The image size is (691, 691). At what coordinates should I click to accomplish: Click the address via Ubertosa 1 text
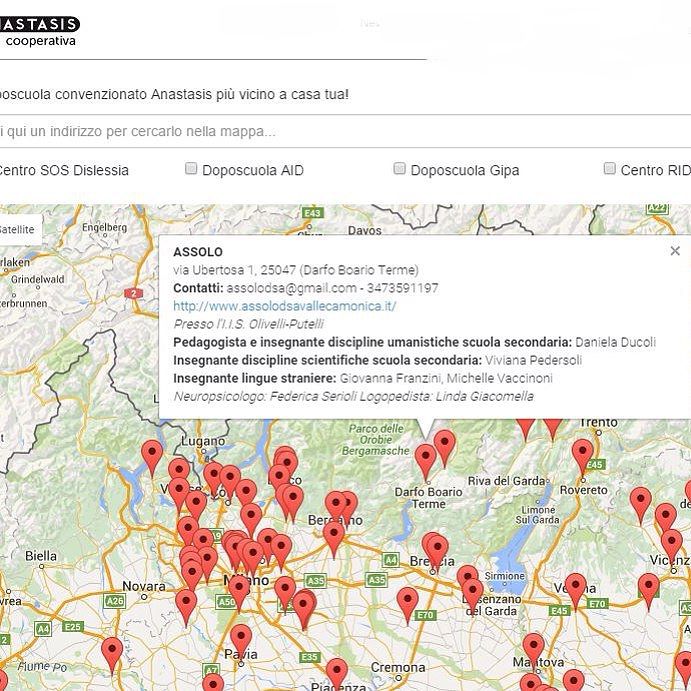coord(296,270)
